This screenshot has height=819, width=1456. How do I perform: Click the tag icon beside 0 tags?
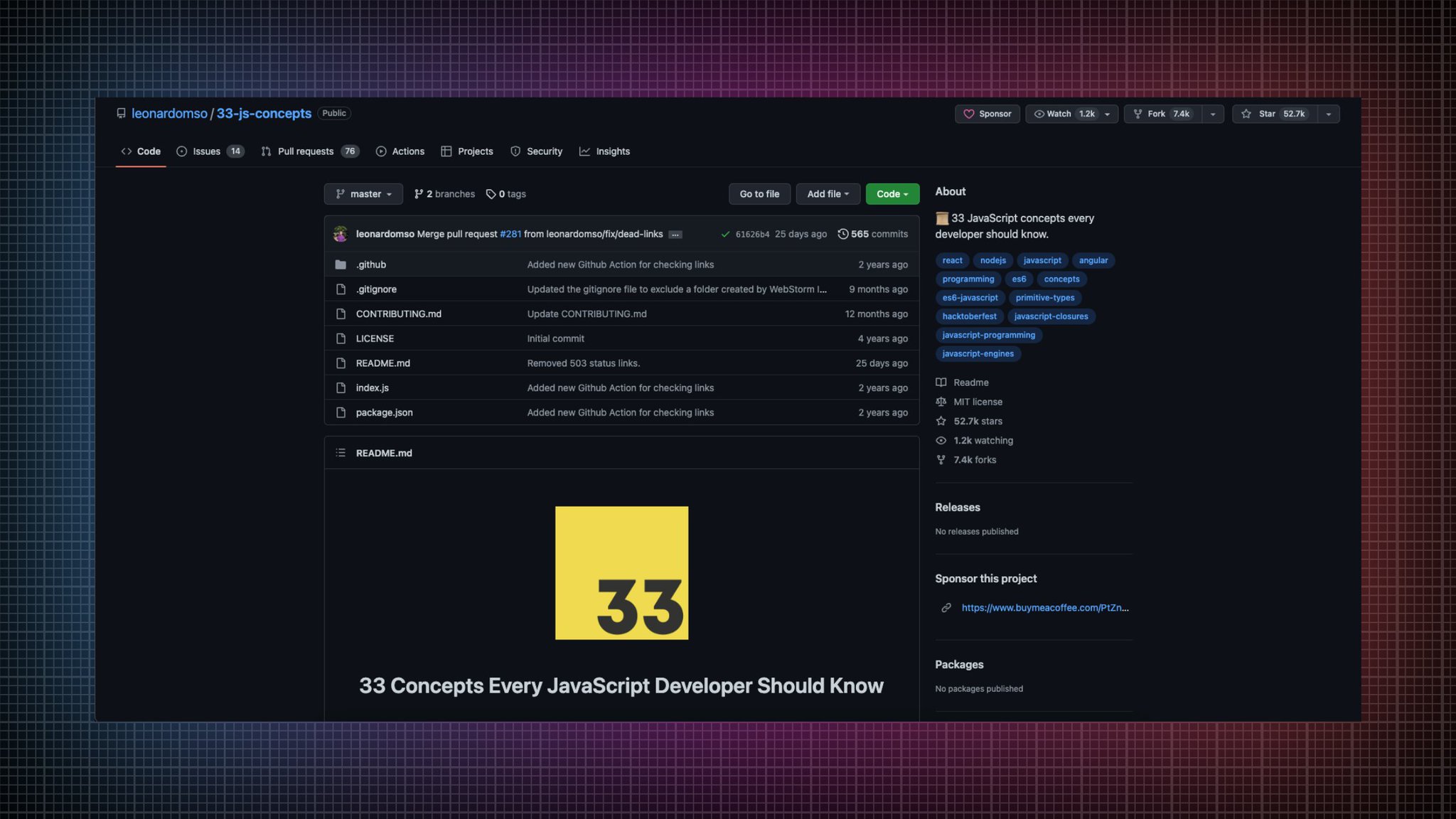[491, 193]
